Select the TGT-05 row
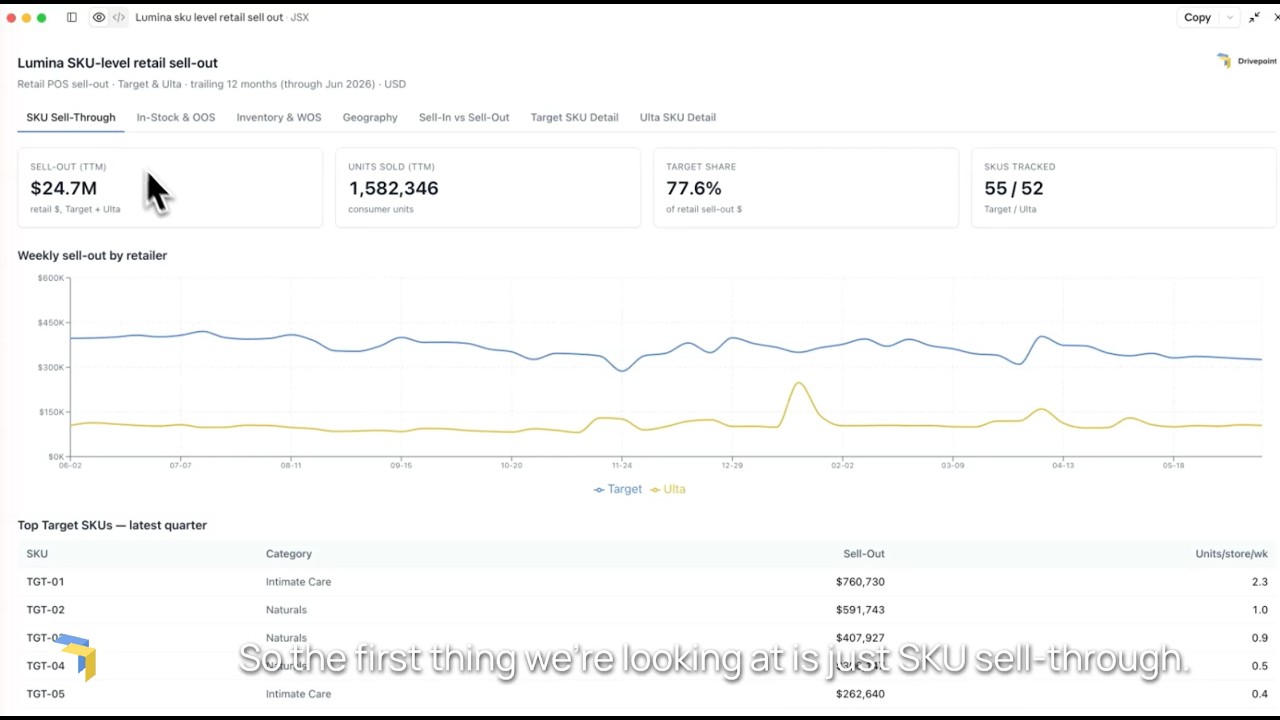This screenshot has height=720, width=1280. point(647,693)
